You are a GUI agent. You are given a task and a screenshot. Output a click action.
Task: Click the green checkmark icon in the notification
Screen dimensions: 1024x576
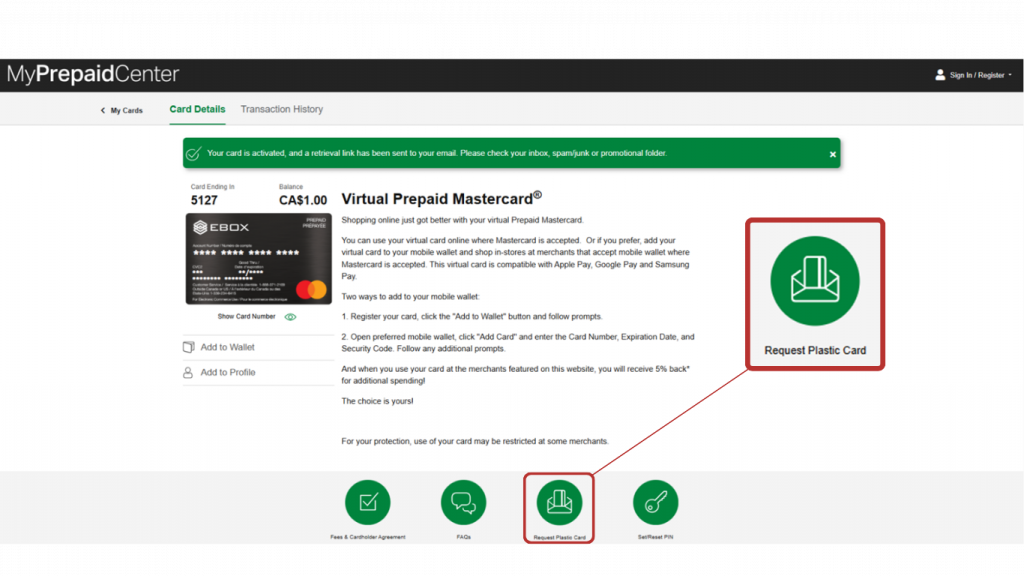pos(194,154)
